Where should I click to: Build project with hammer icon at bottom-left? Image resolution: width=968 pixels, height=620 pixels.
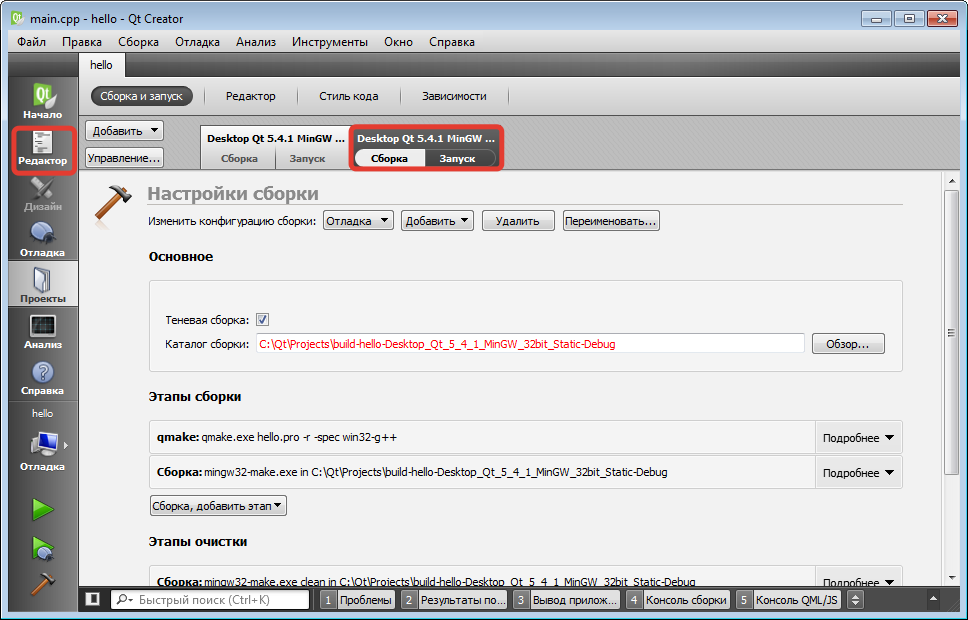(43, 584)
